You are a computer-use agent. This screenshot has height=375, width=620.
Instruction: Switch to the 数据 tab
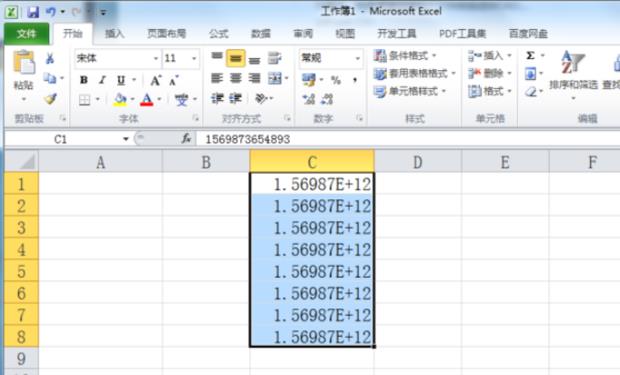[x=261, y=34]
